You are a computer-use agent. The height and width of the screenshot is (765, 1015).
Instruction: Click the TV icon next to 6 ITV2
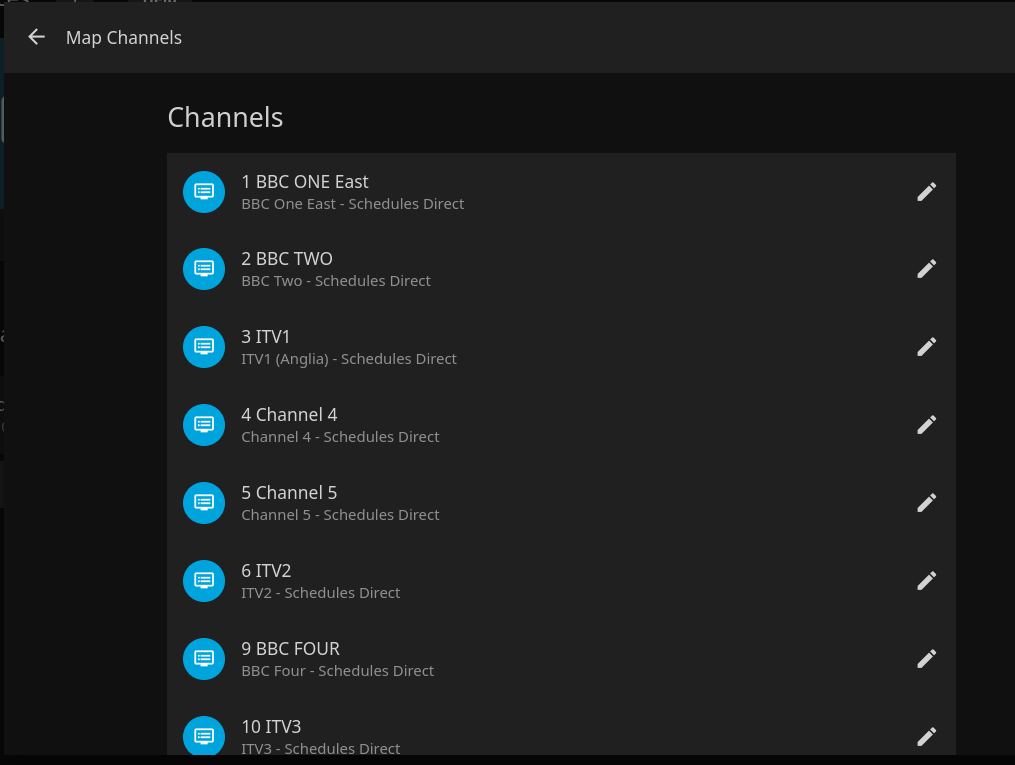coord(204,581)
